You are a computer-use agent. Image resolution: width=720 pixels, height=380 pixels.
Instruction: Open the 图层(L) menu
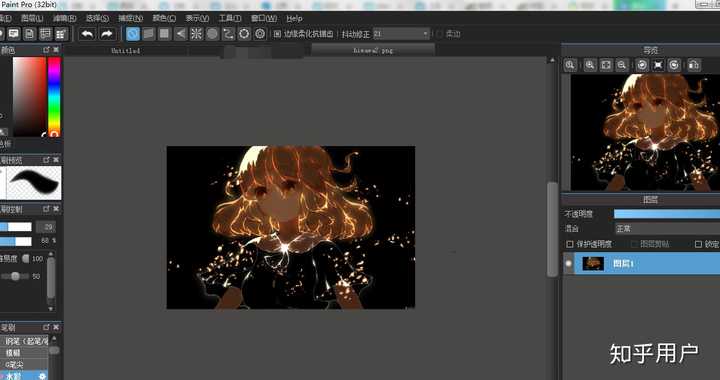(x=32, y=18)
